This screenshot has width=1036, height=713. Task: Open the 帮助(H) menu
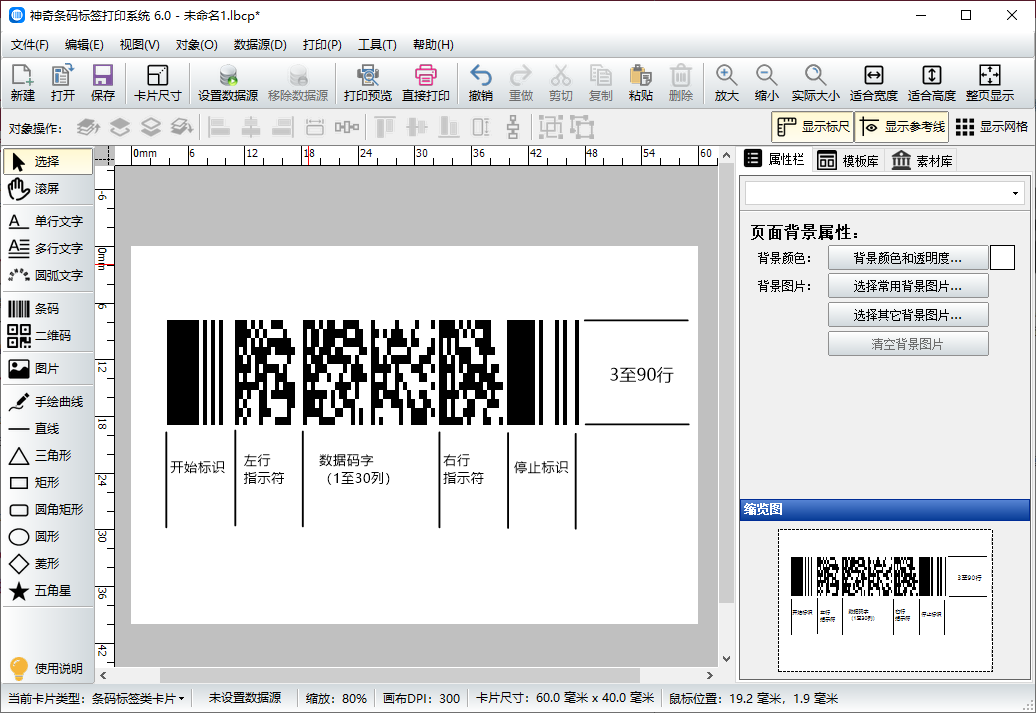pos(433,45)
